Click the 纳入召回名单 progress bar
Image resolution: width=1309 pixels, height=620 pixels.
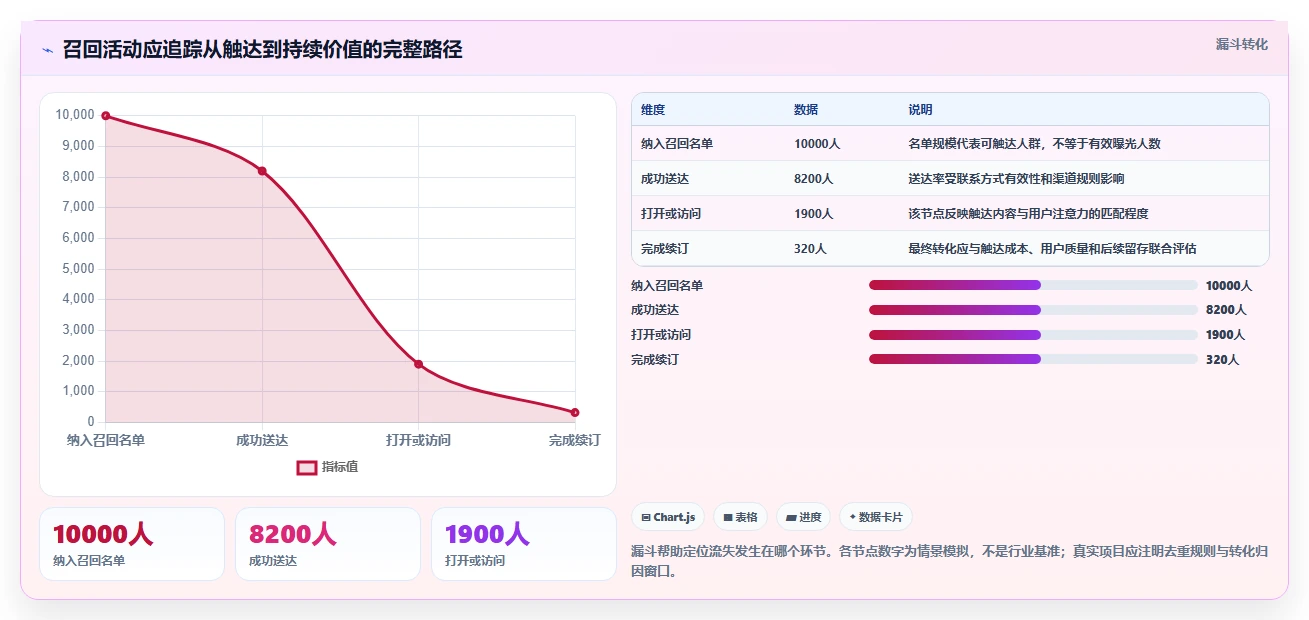pos(1033,285)
